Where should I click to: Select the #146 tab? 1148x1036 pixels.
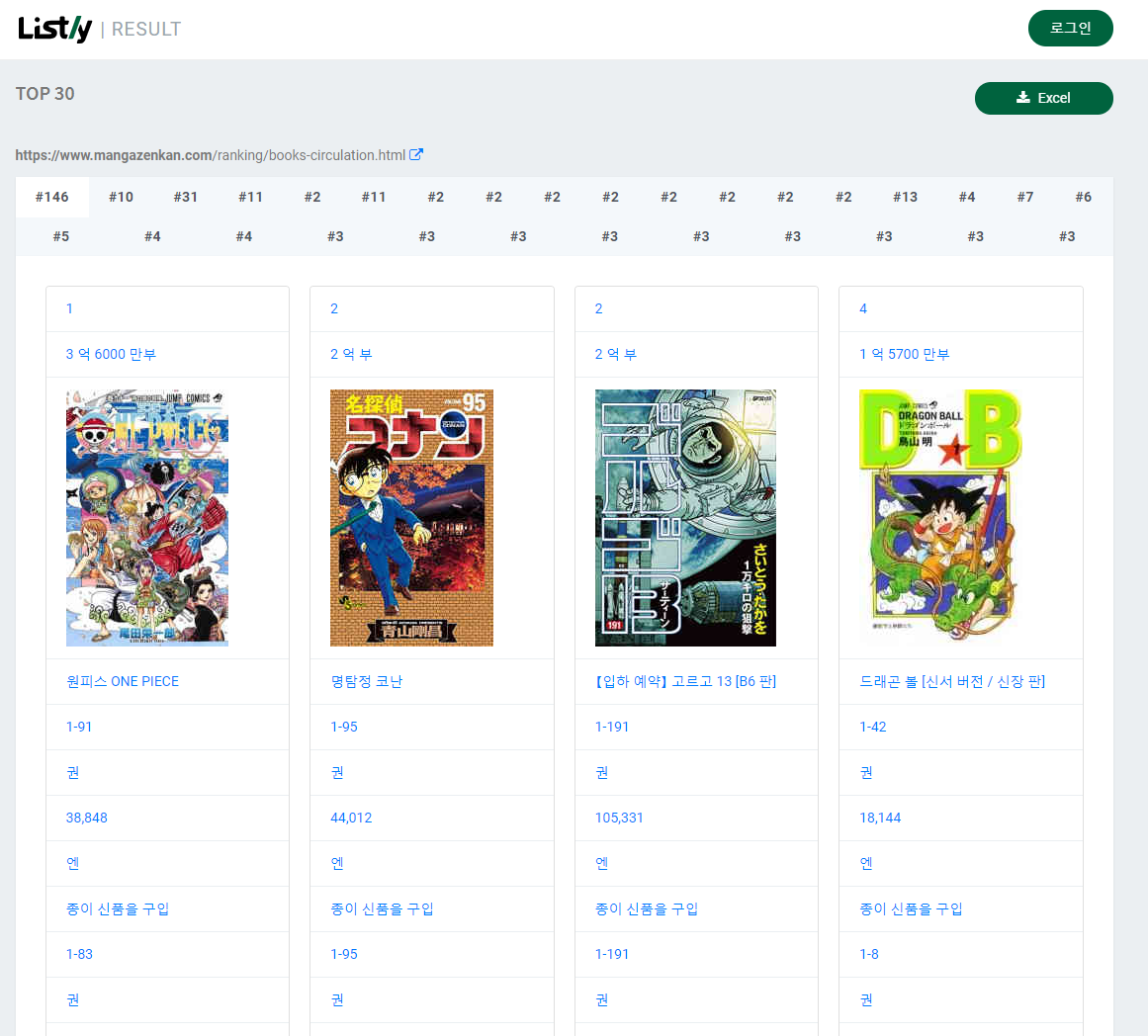point(52,197)
